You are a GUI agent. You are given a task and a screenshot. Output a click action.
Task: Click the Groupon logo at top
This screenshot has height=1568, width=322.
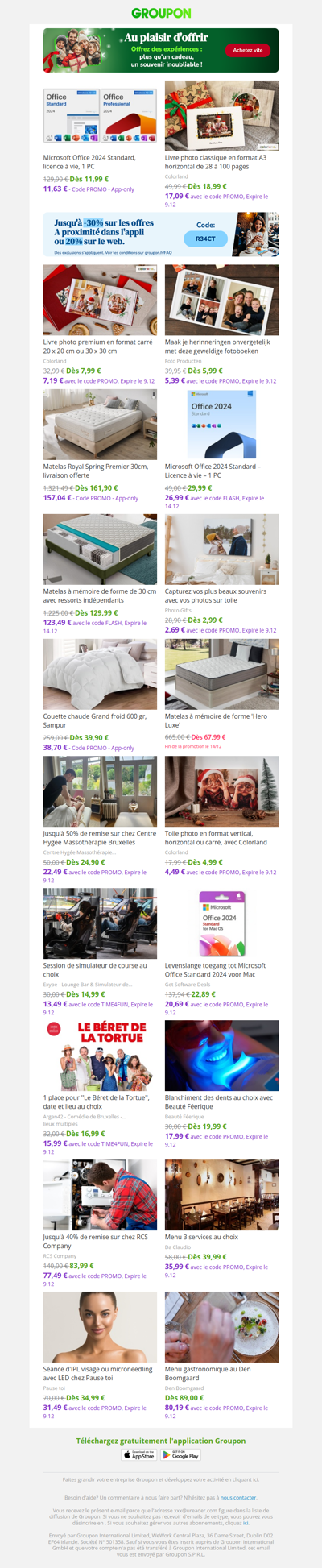[161, 13]
